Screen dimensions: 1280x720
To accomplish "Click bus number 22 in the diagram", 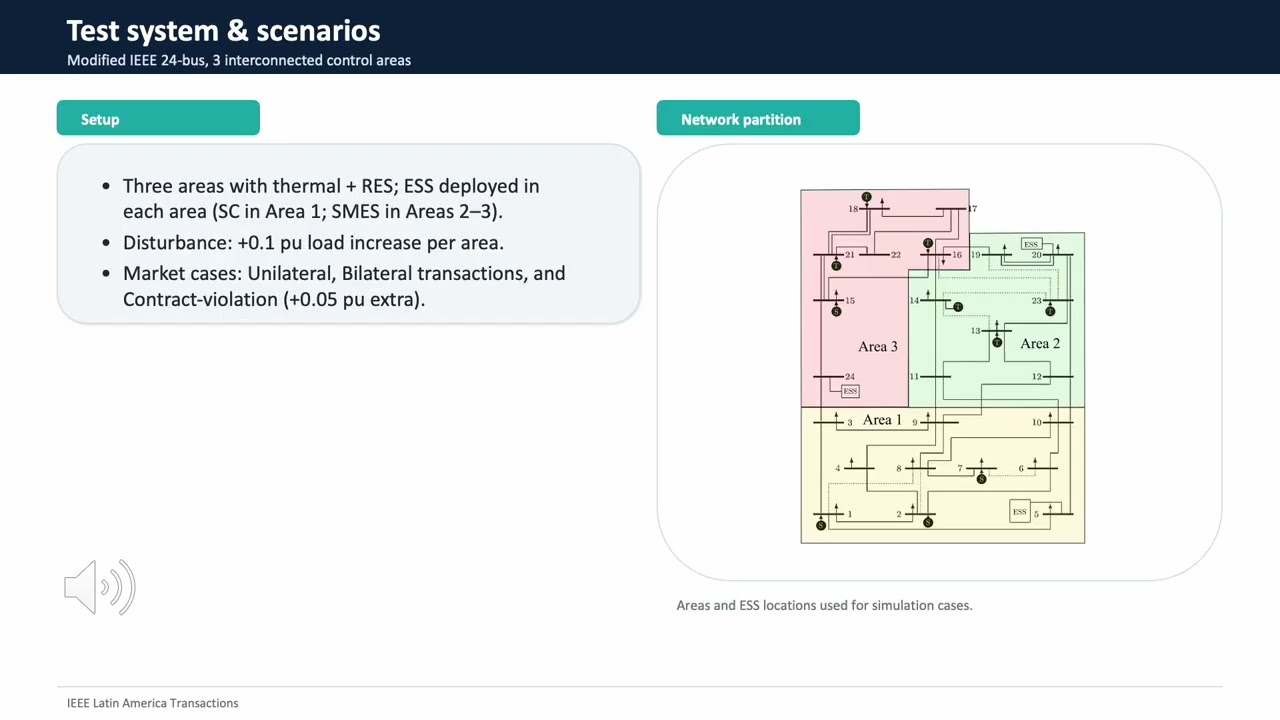I will click(896, 255).
